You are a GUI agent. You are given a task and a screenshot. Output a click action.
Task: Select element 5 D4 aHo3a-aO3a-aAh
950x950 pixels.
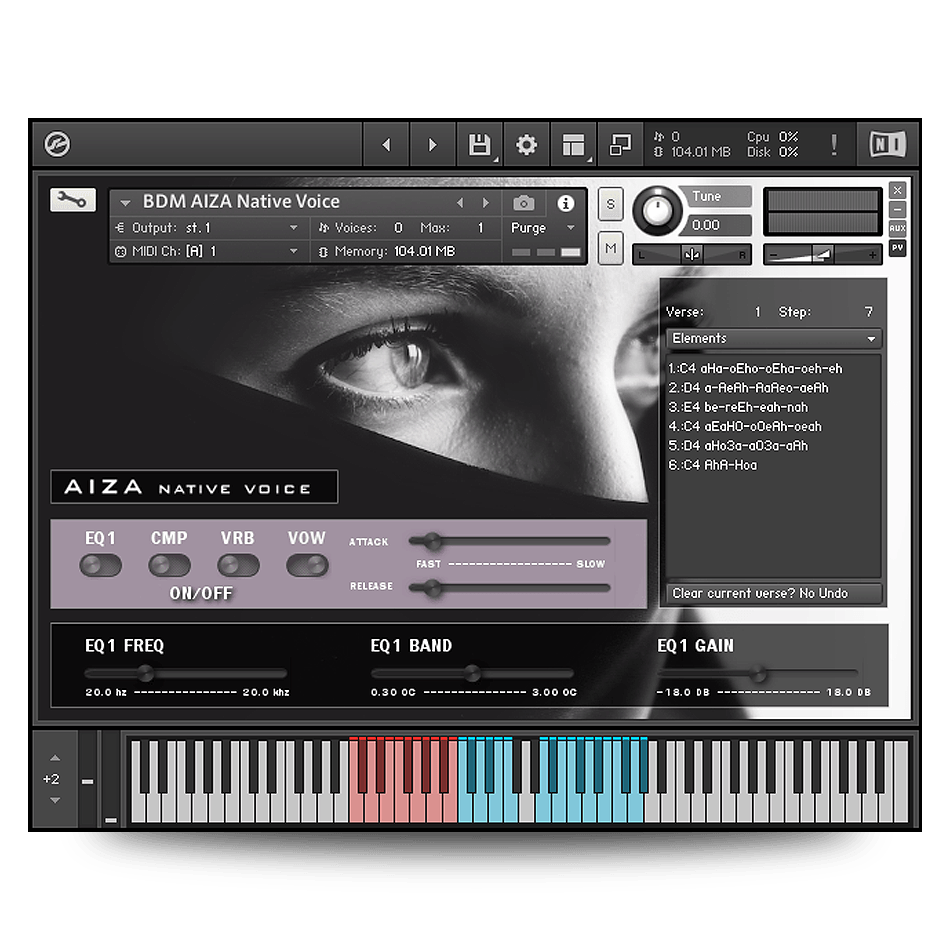(x=738, y=446)
